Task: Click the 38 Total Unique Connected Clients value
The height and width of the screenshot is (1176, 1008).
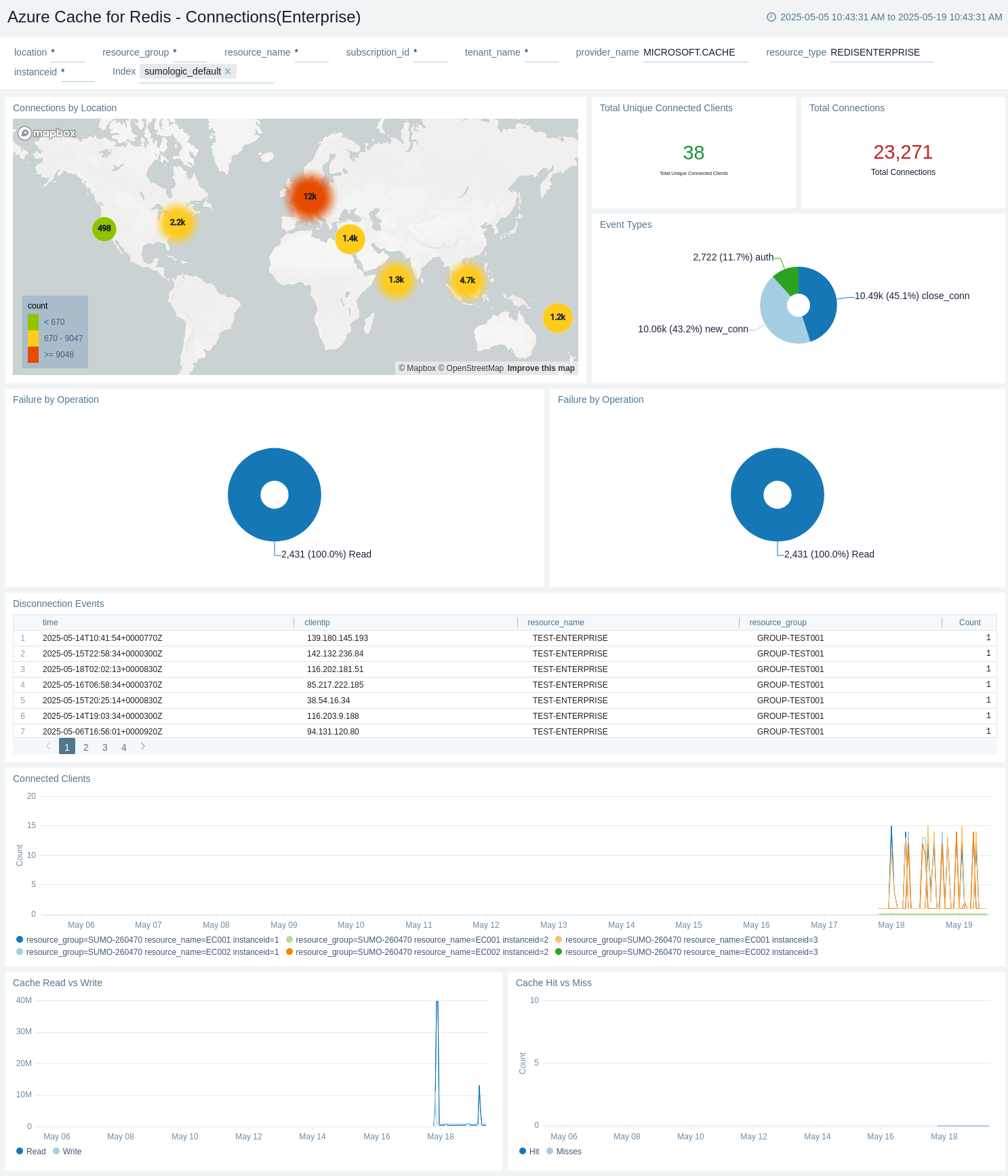Action: [x=693, y=153]
